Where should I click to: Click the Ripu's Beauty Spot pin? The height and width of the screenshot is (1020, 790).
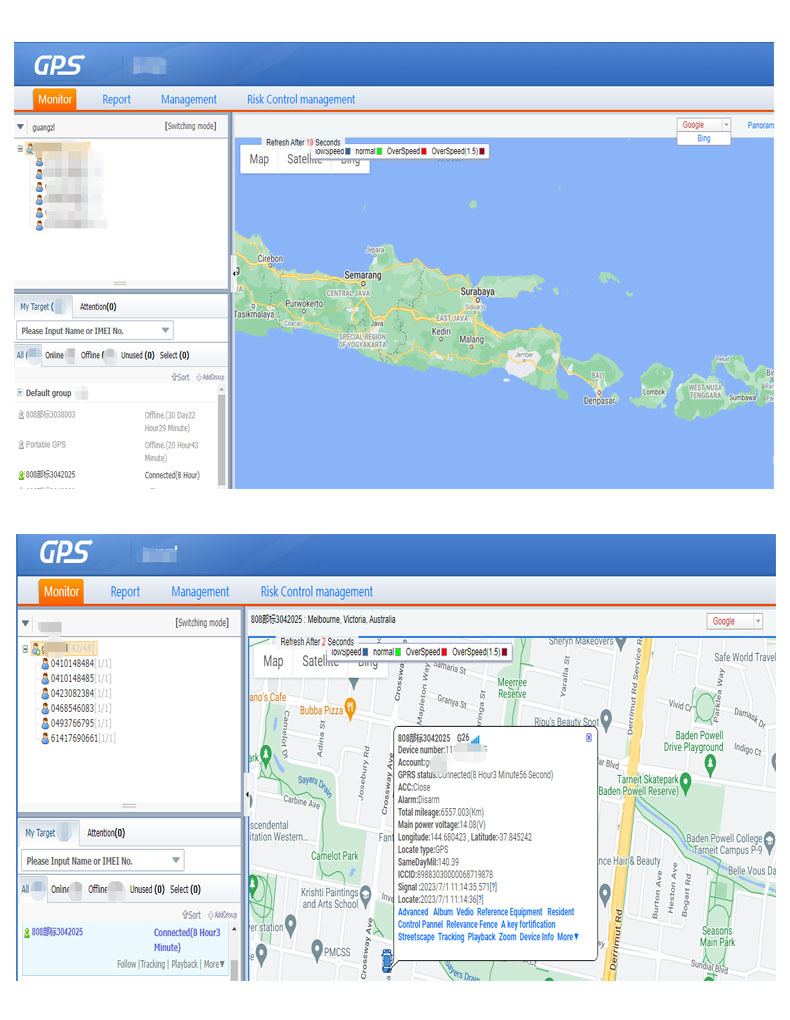pyautogui.click(x=606, y=719)
